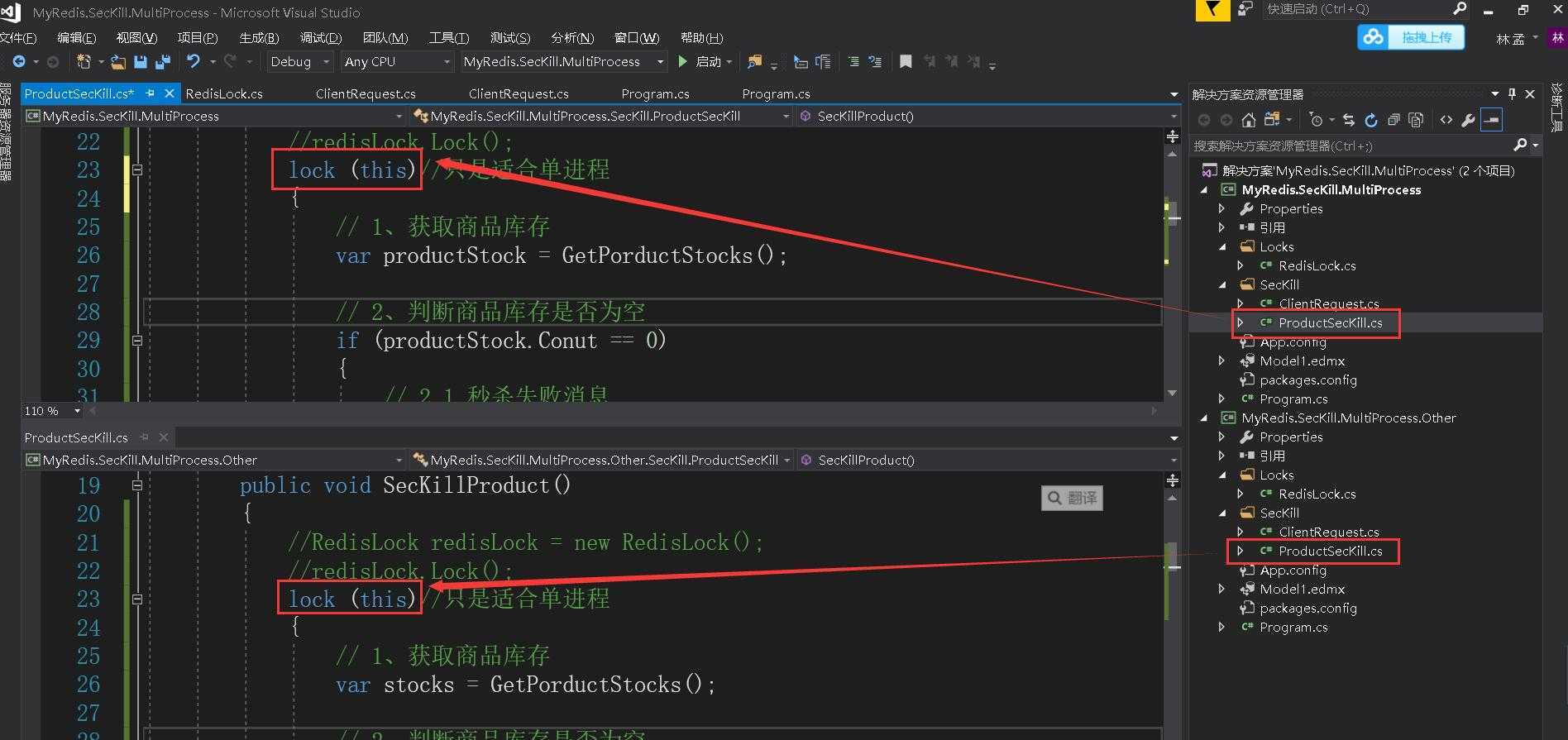Click the 启动 start button label
The height and width of the screenshot is (740, 1568).
click(x=709, y=62)
